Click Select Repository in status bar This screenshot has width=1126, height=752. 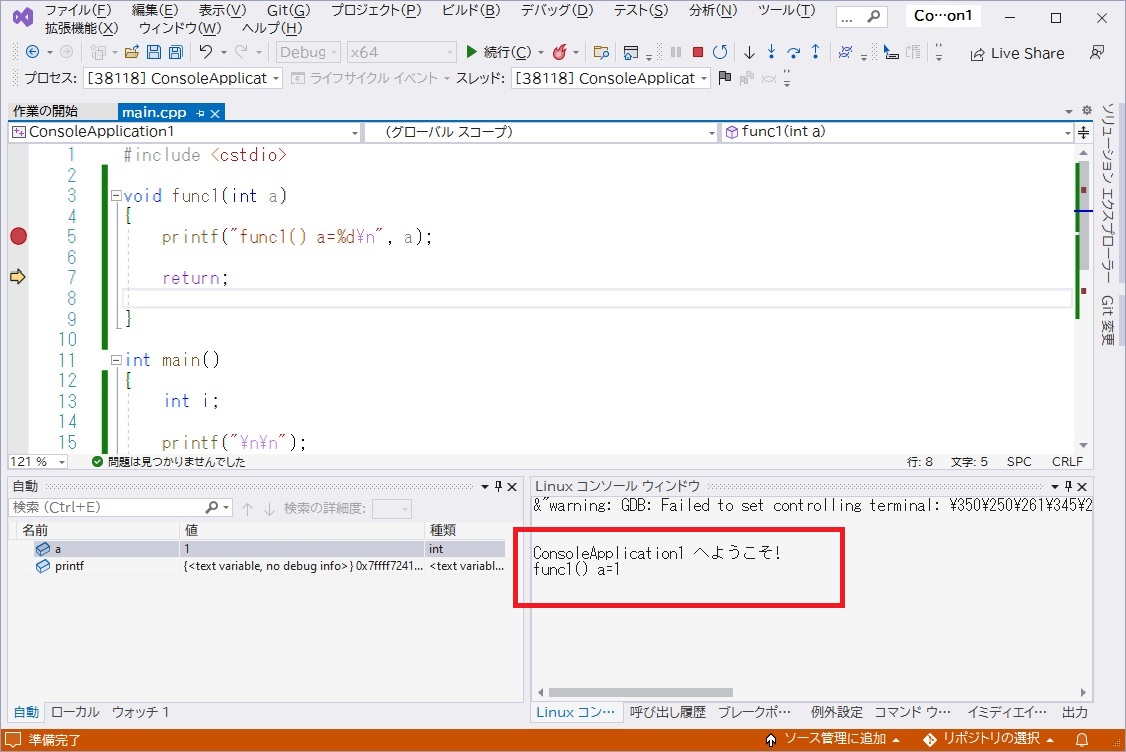(989, 739)
